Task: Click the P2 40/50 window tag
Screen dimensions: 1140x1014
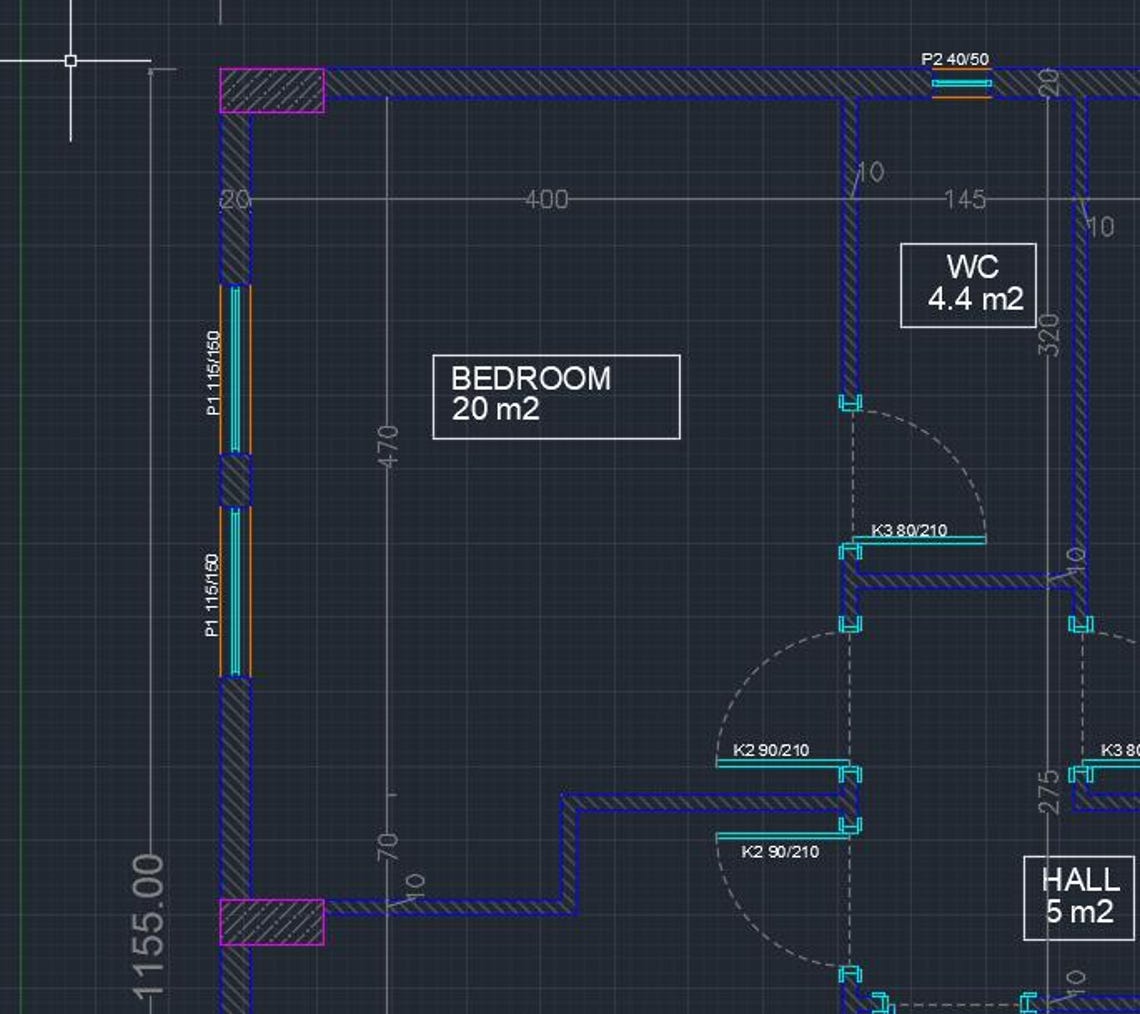Action: tap(955, 59)
